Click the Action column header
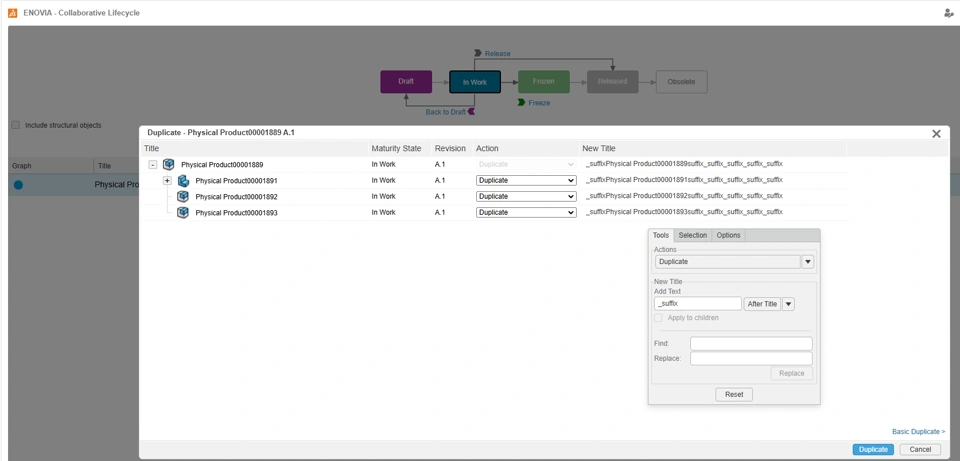The image size is (960, 461). pos(487,148)
